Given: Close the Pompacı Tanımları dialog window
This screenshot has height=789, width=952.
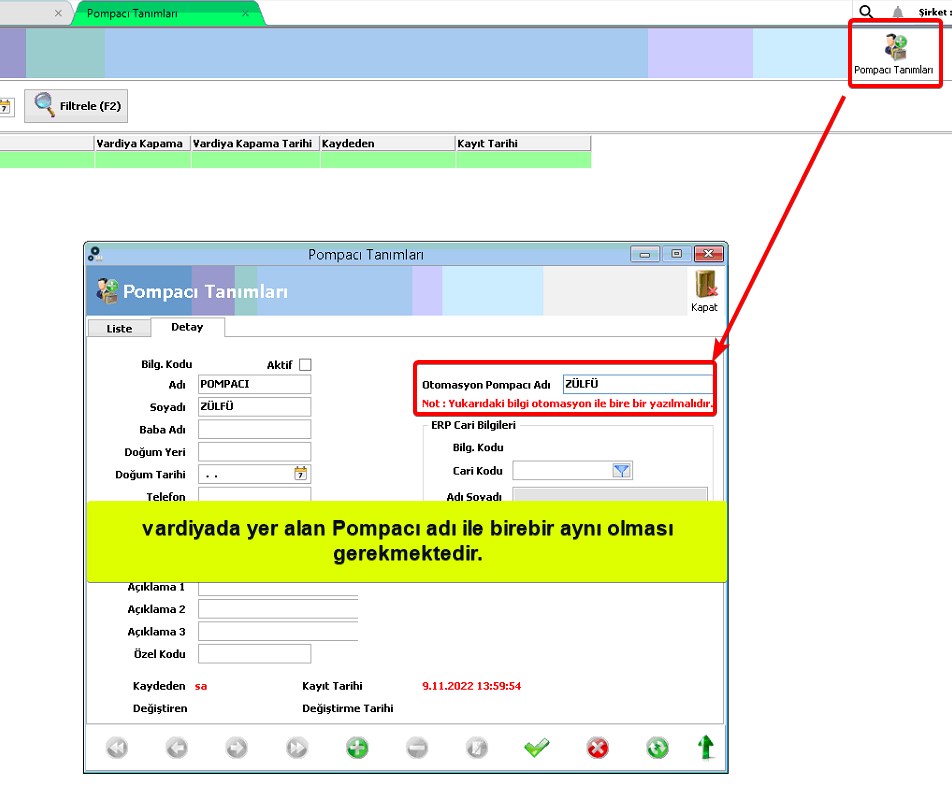Looking at the screenshot, I should coord(709,254).
